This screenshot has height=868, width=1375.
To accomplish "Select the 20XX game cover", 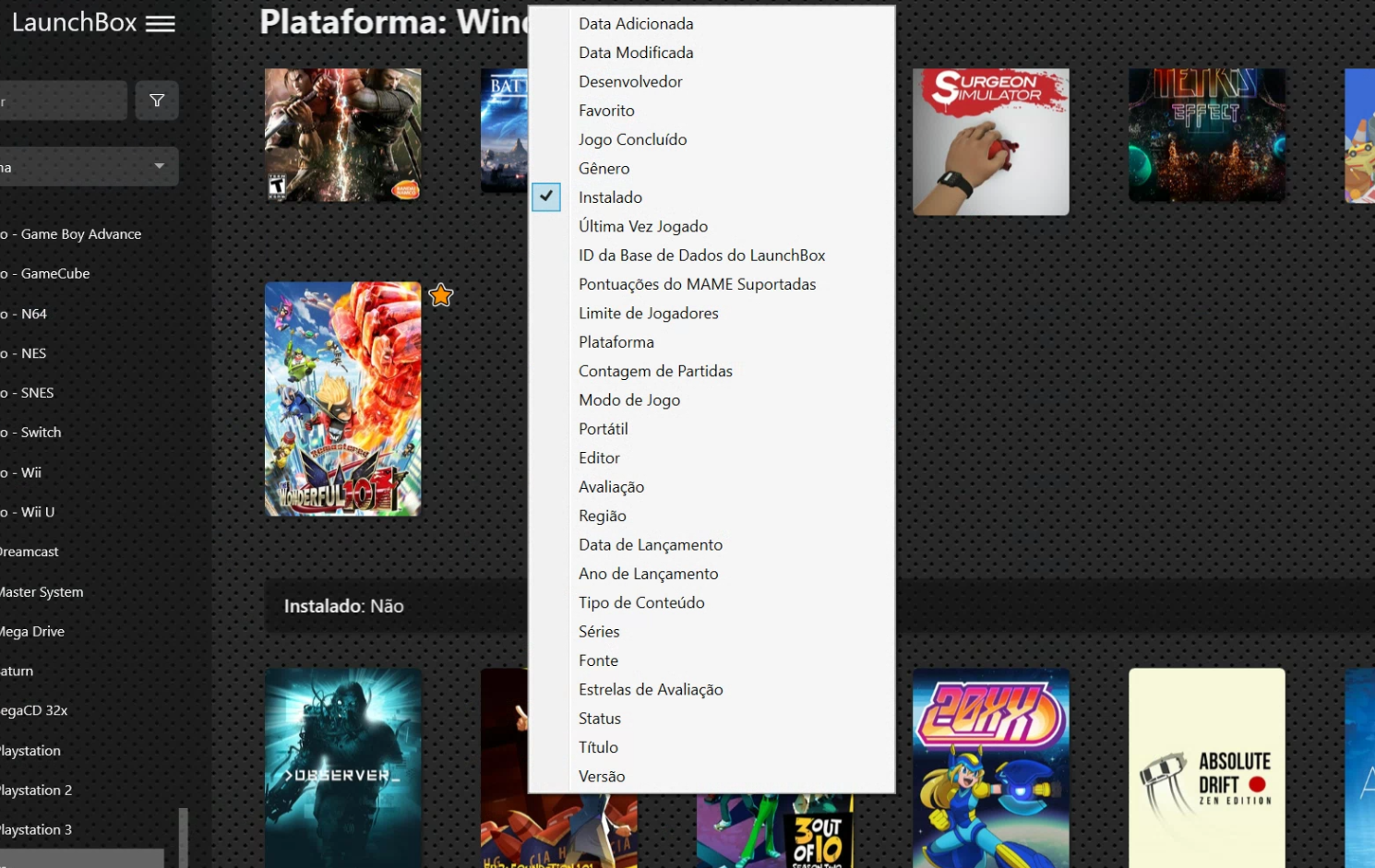I will 991,767.
